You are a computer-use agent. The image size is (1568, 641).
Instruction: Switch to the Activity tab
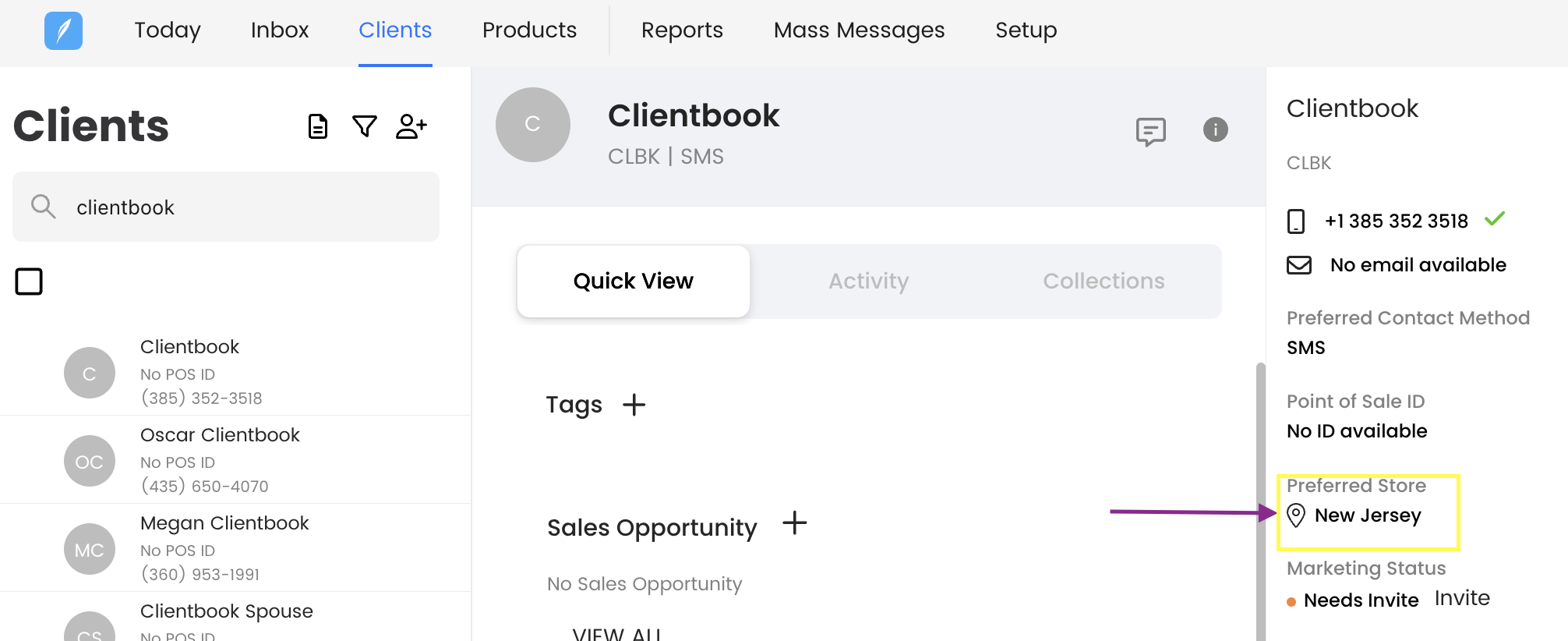(868, 281)
